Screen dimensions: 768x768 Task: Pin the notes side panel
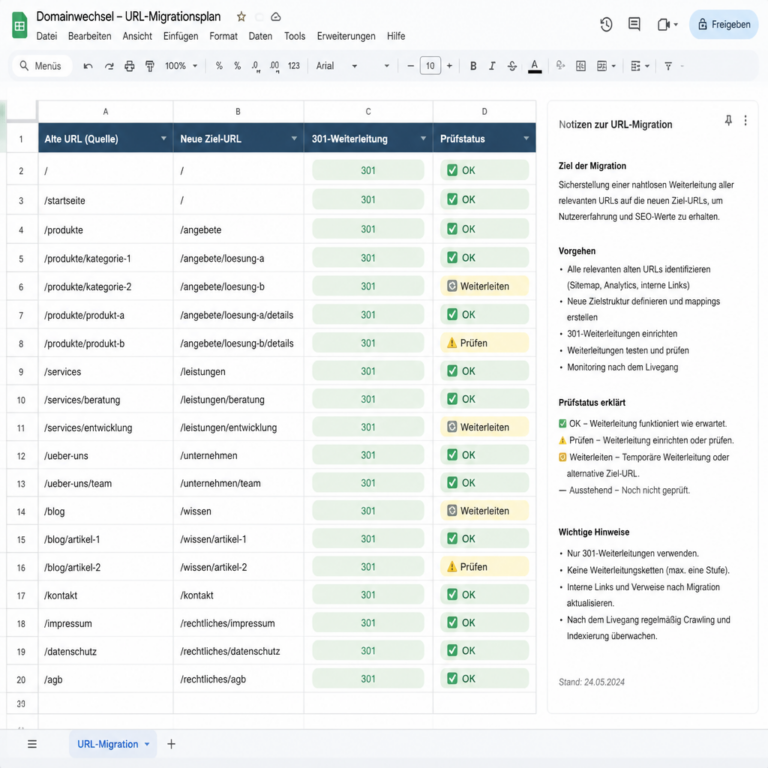point(728,120)
